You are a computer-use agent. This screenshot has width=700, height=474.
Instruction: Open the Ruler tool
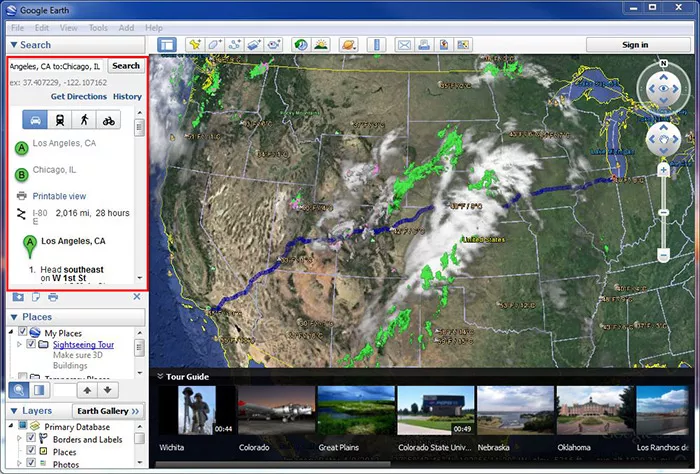pyautogui.click(x=376, y=45)
